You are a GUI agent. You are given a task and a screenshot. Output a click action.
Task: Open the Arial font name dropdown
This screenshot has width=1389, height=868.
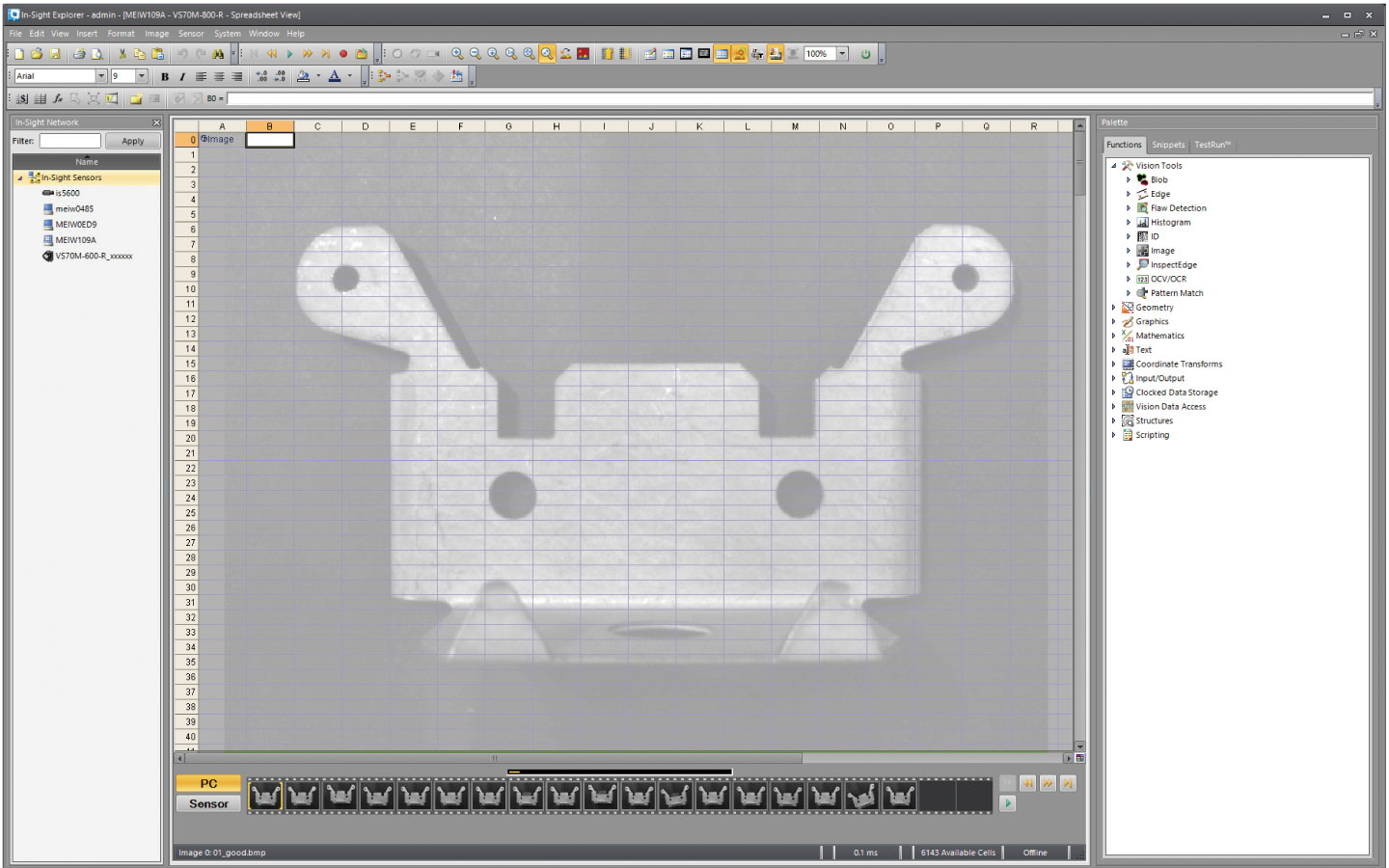point(100,76)
